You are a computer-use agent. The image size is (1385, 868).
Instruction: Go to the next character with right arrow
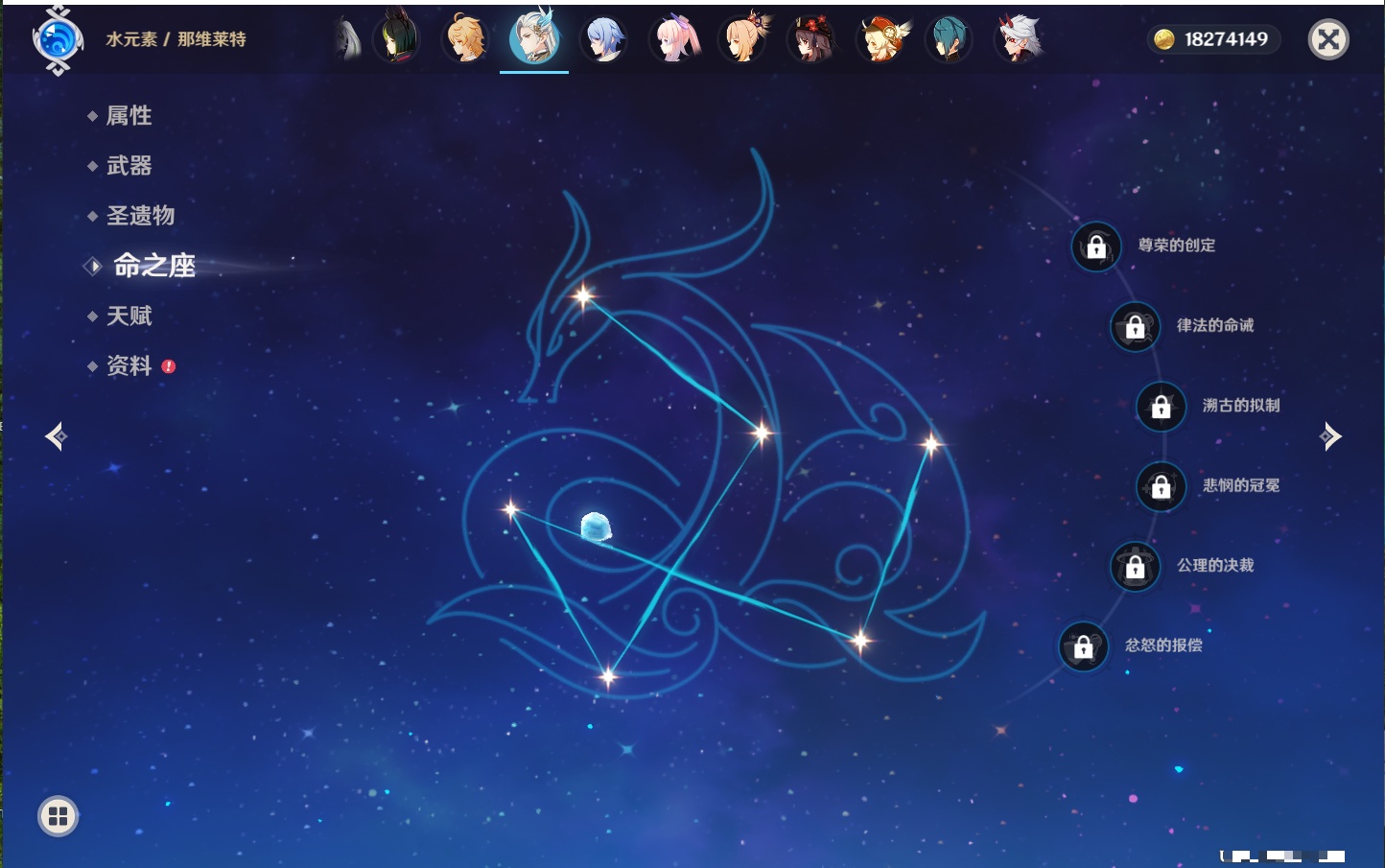[x=1331, y=436]
